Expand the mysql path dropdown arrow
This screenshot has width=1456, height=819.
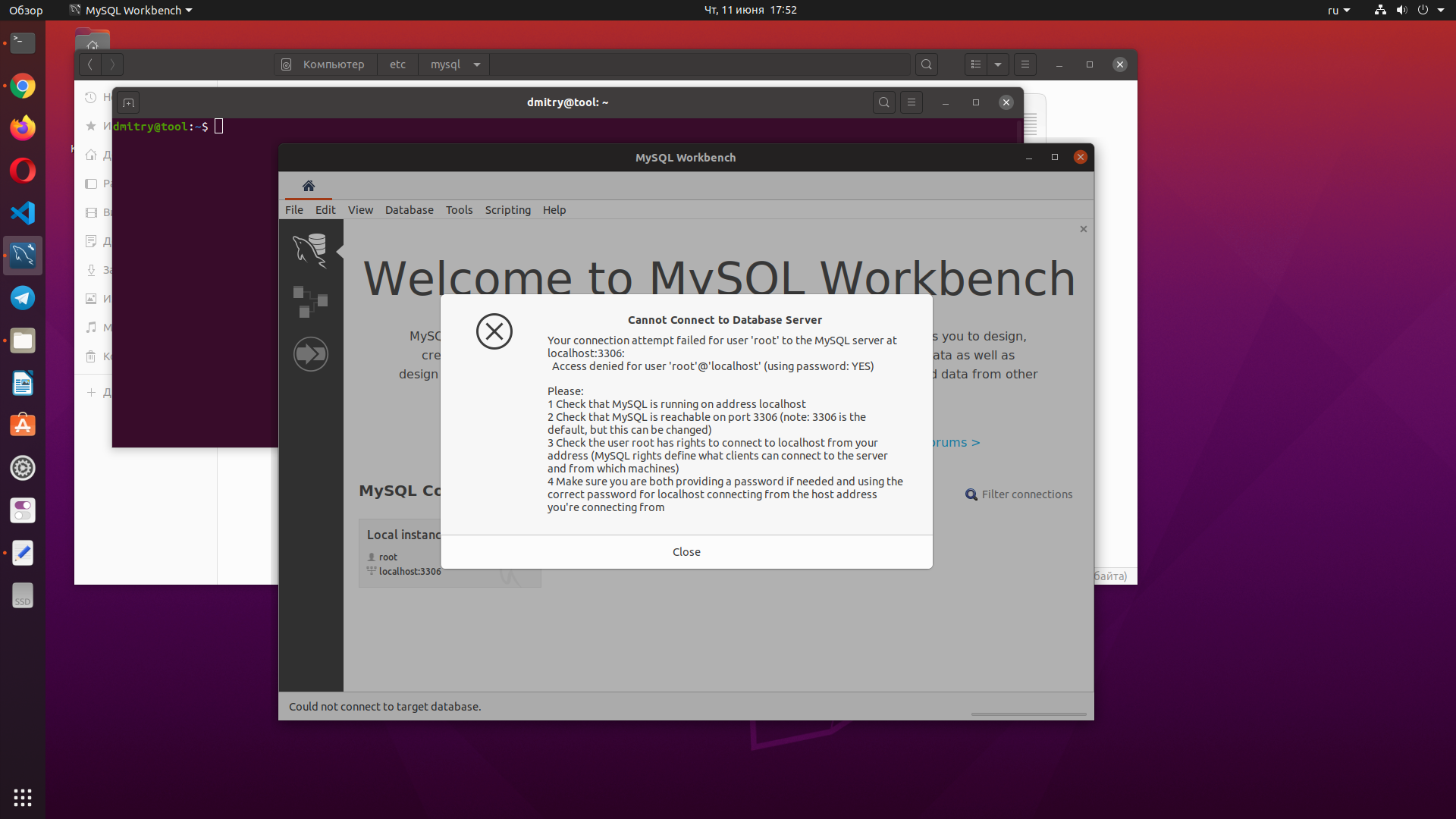(477, 64)
